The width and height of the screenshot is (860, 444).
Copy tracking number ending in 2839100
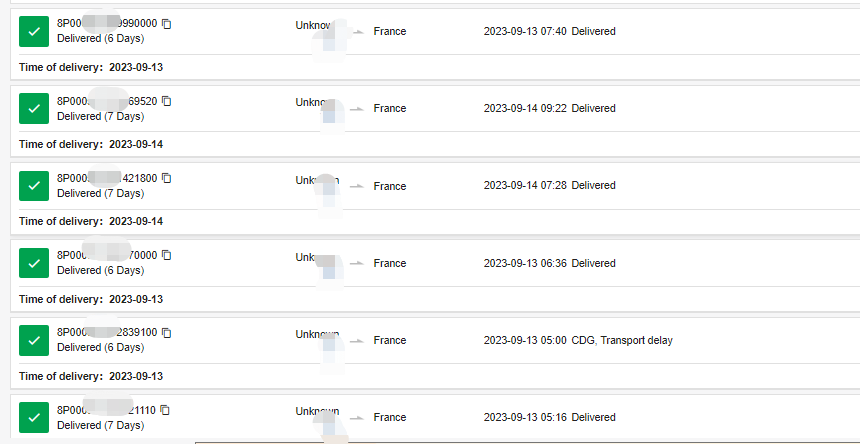167,332
